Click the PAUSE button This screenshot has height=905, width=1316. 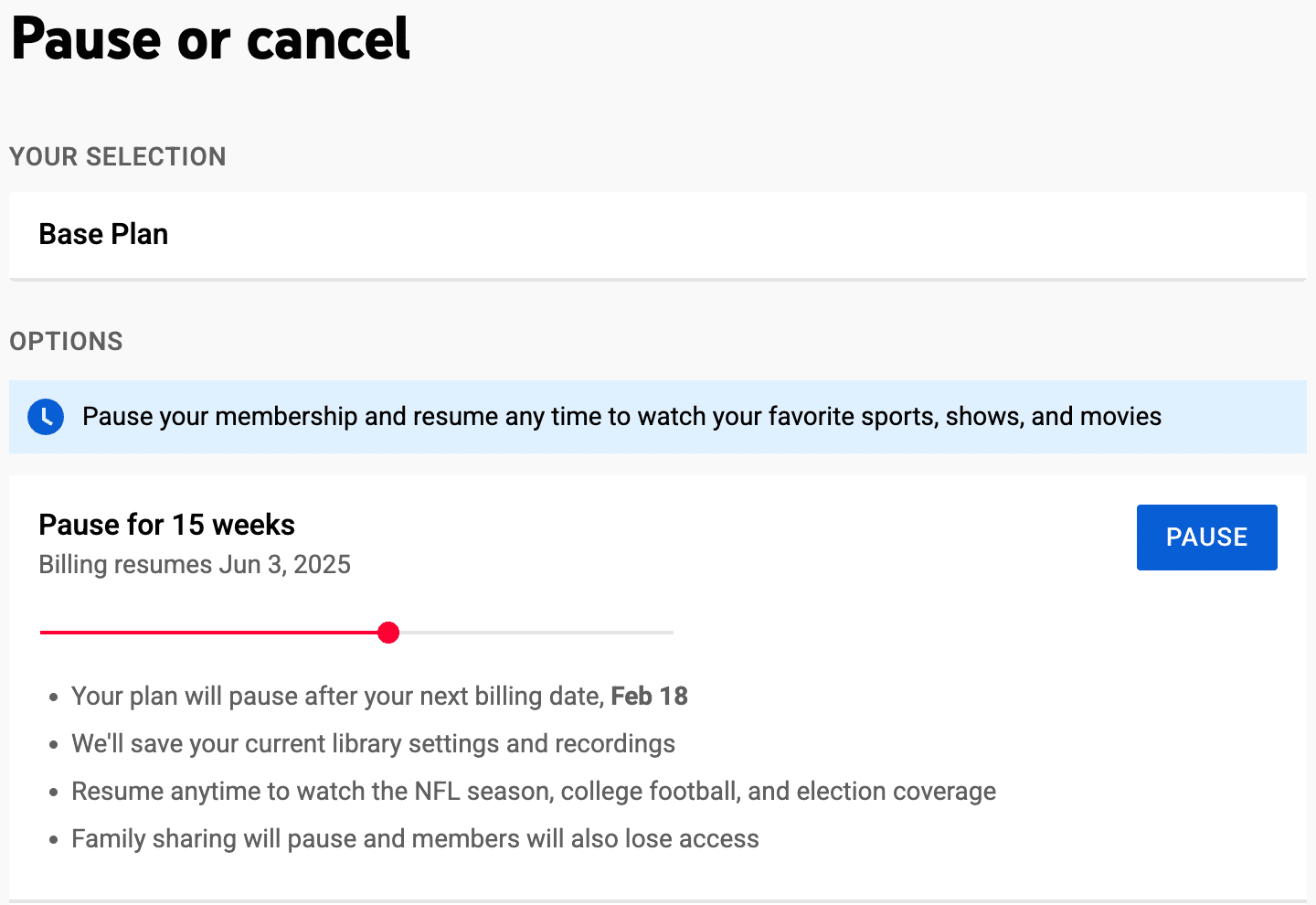tap(1206, 538)
